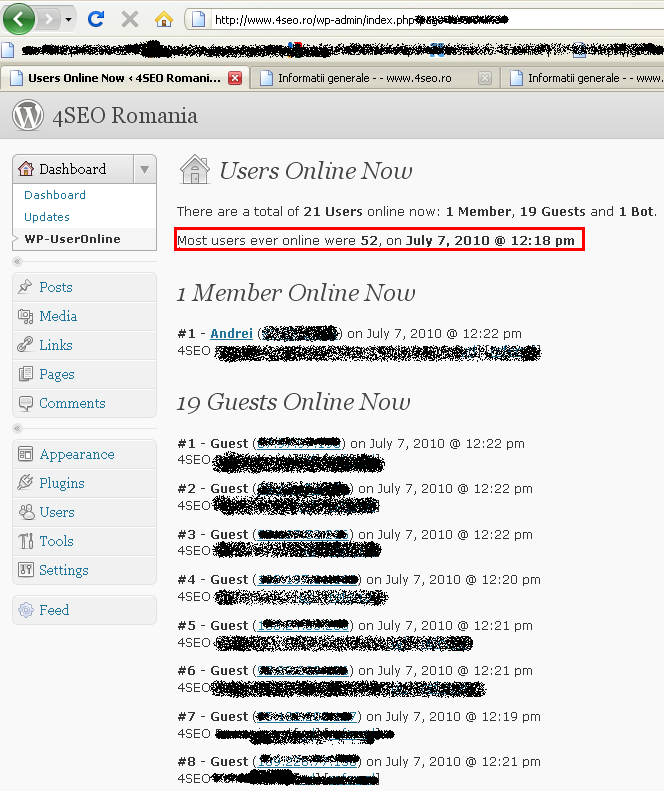Click the stop loading X icon
Image resolution: width=664 pixels, height=791 pixels.
pyautogui.click(x=130, y=19)
